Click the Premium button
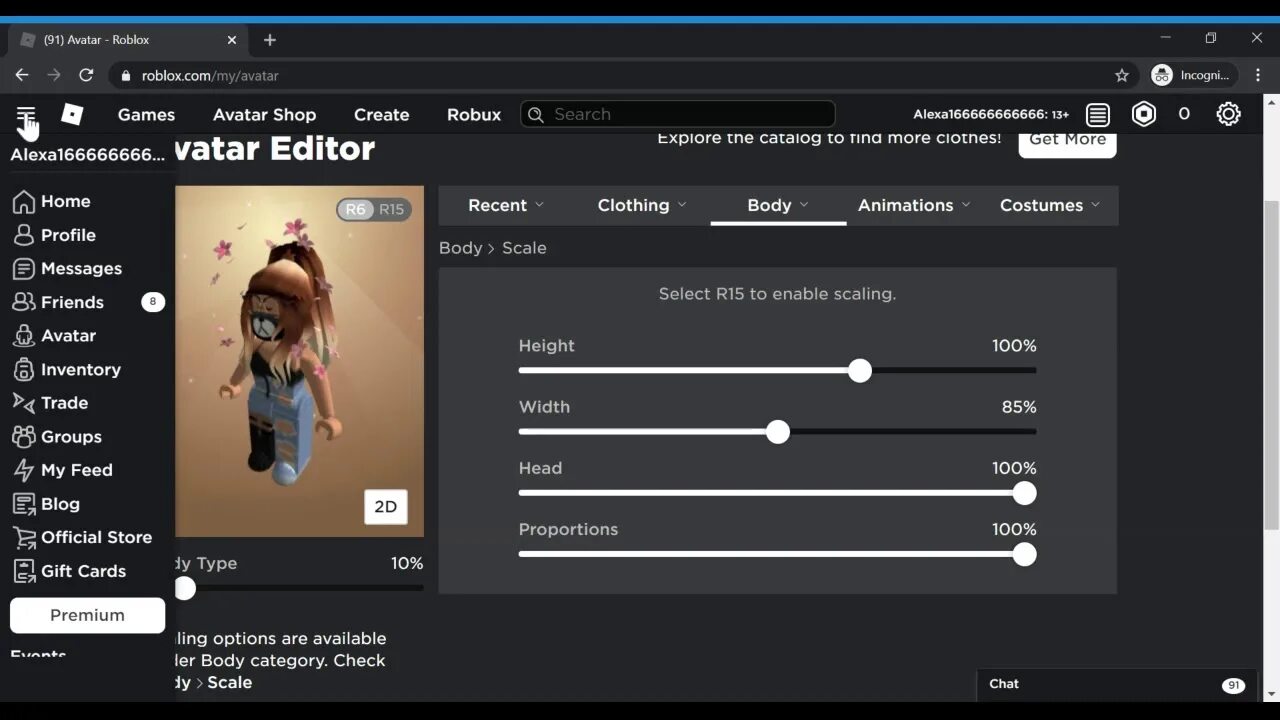 click(x=87, y=615)
